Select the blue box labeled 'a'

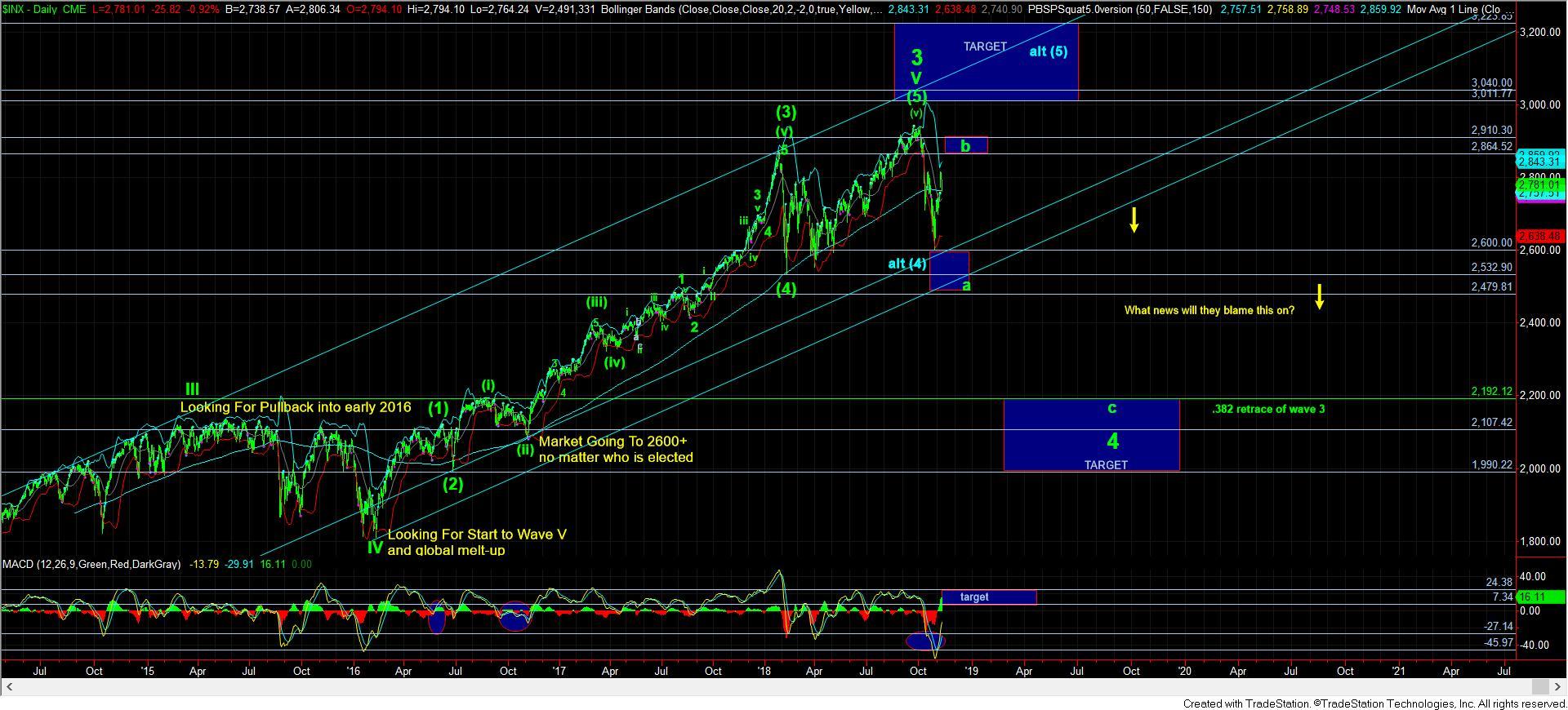(x=949, y=271)
